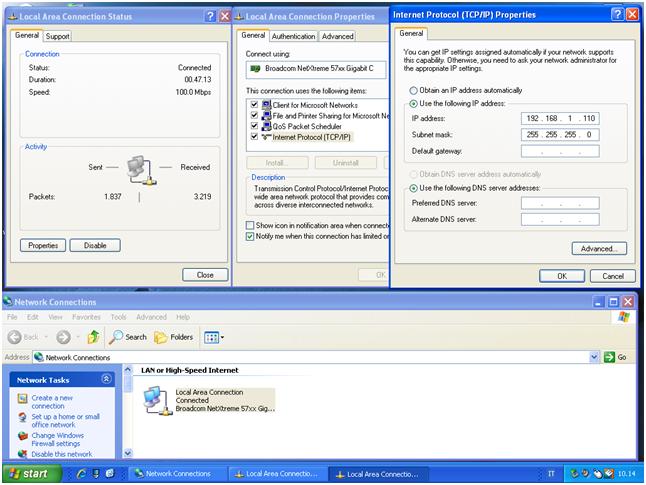Select Use the following IP address radio

point(413,103)
